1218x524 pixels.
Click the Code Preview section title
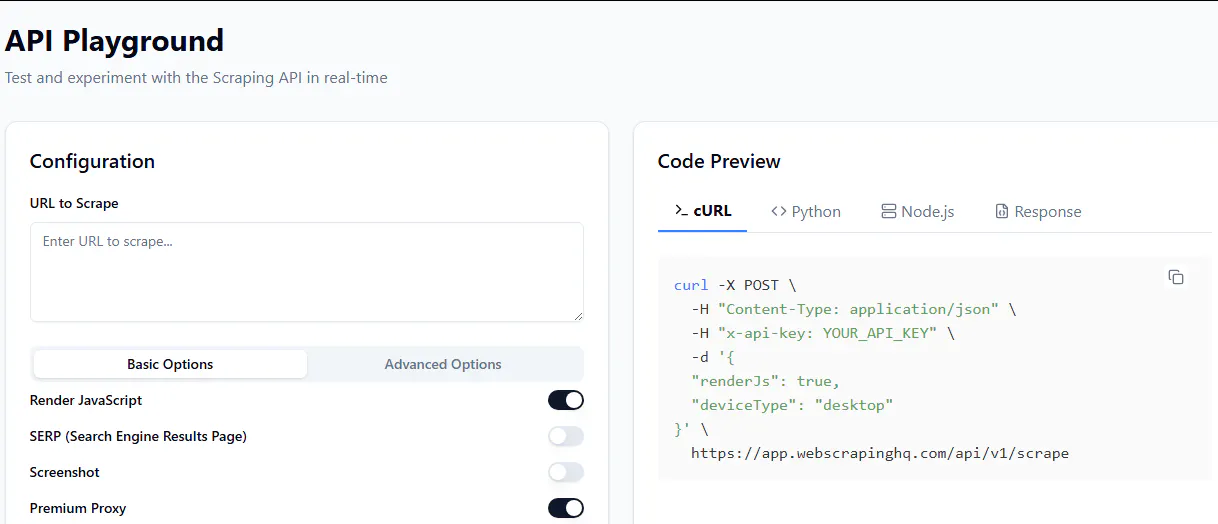click(x=719, y=161)
